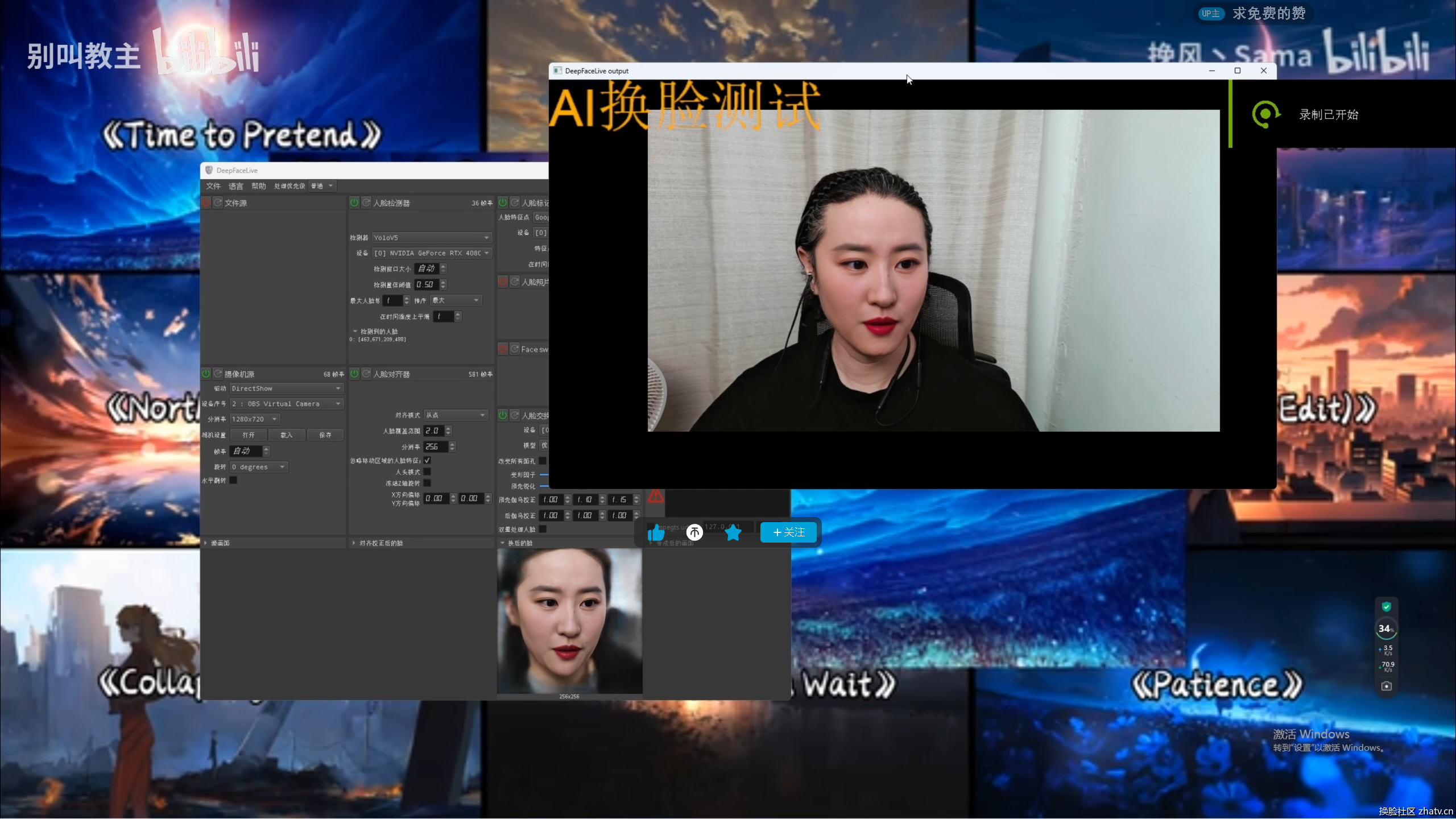
Task: Uncheck 忽略移动区域的人脸特征 checkbox
Action: pos(427,460)
